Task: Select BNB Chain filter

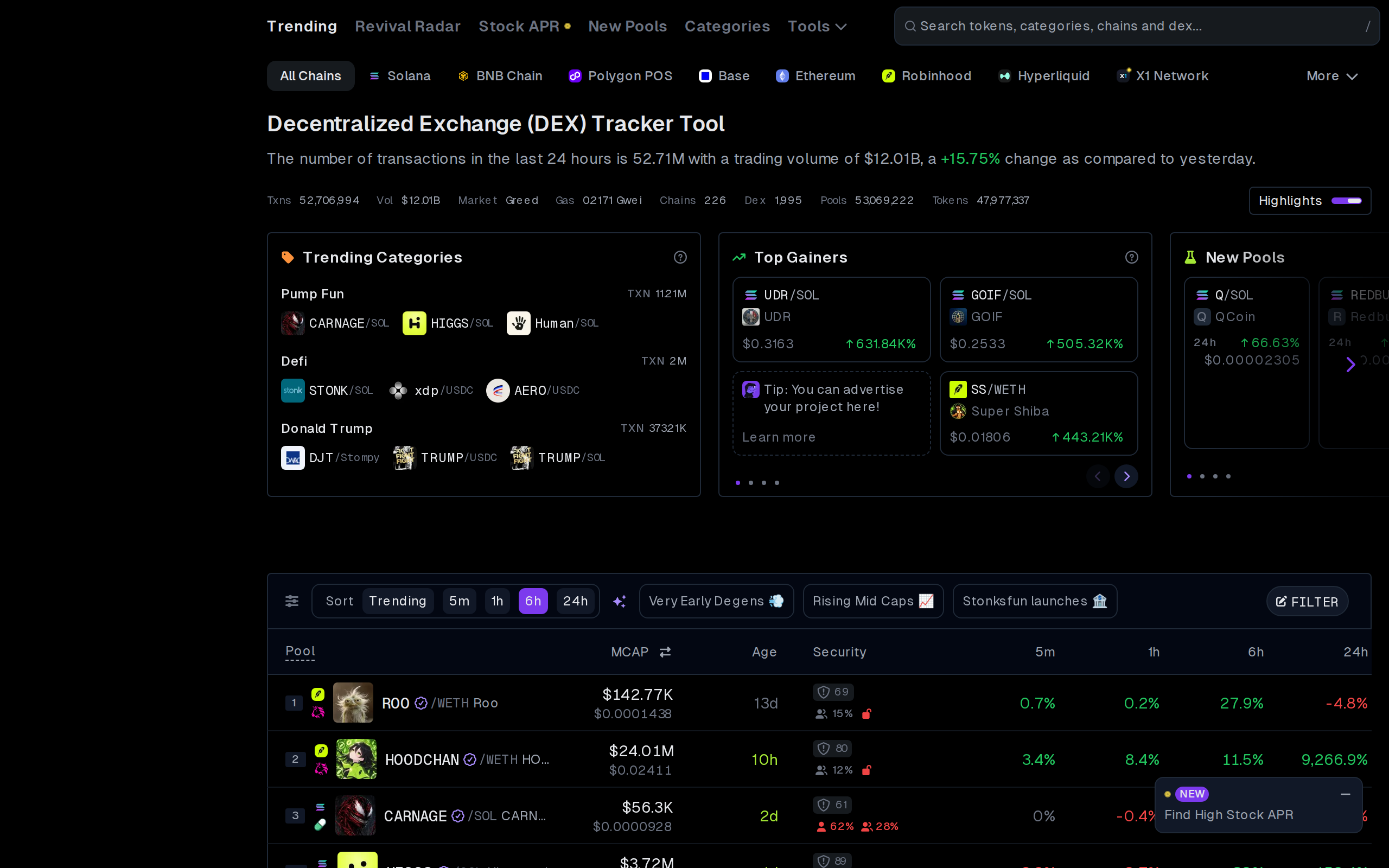Action: click(500, 76)
